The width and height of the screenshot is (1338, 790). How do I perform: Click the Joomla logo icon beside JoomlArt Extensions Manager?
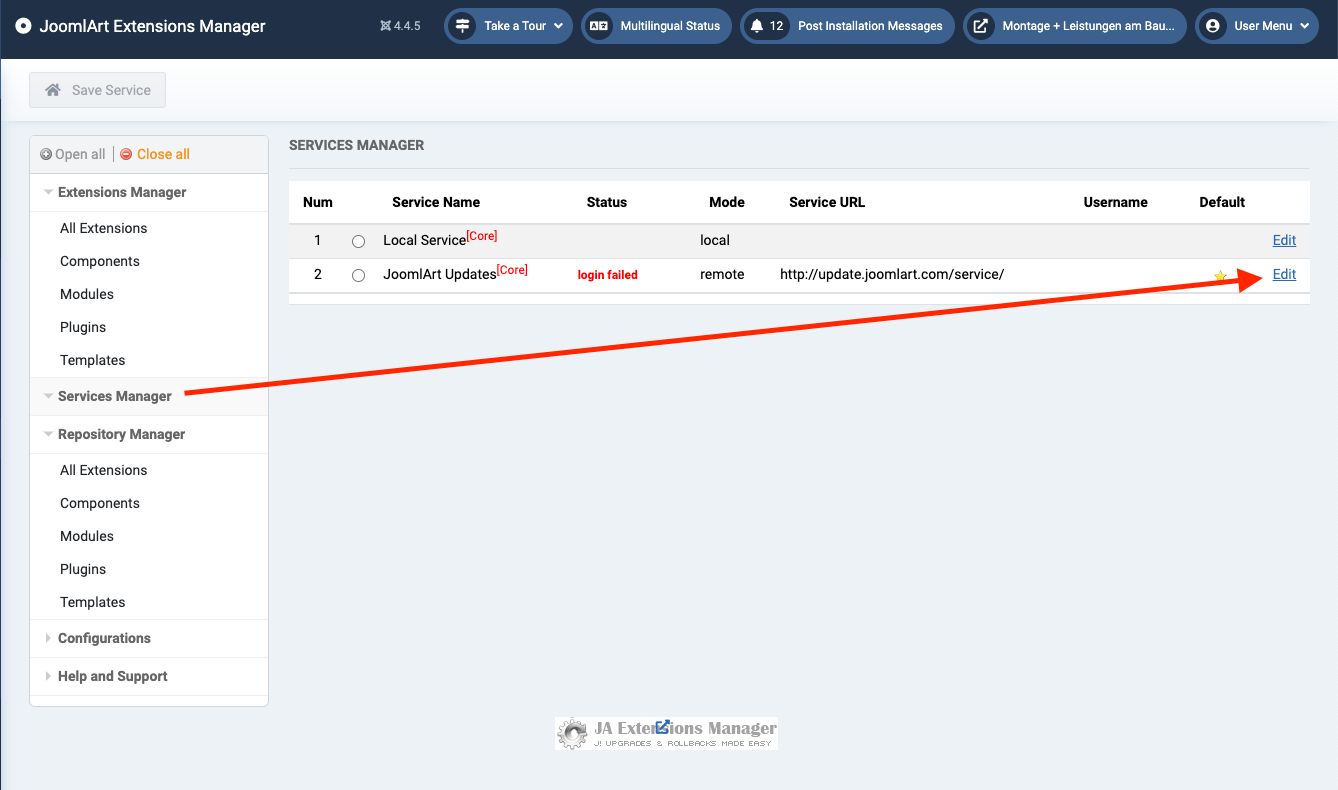(23, 26)
